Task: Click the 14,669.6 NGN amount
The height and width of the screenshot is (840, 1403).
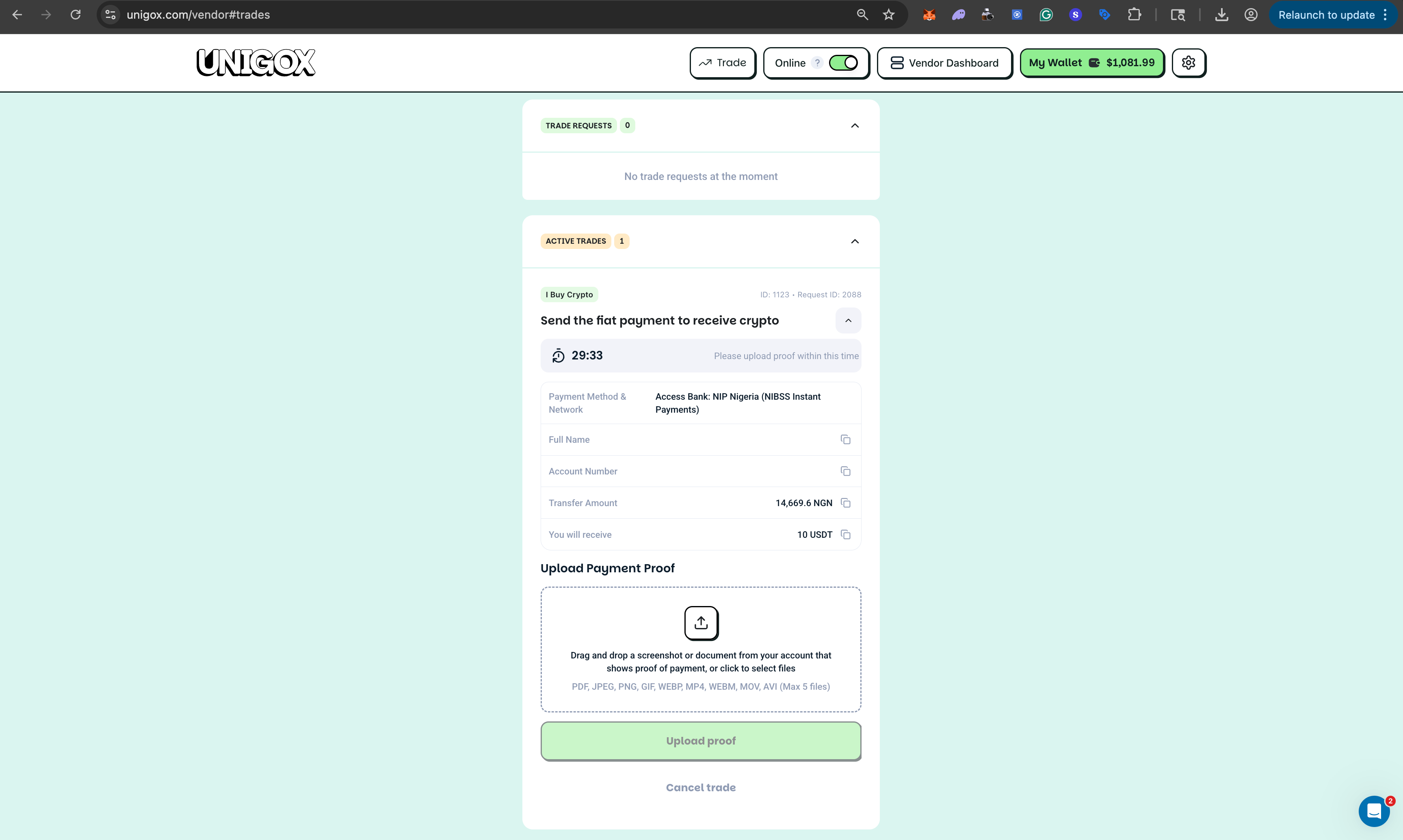Action: pos(803,503)
